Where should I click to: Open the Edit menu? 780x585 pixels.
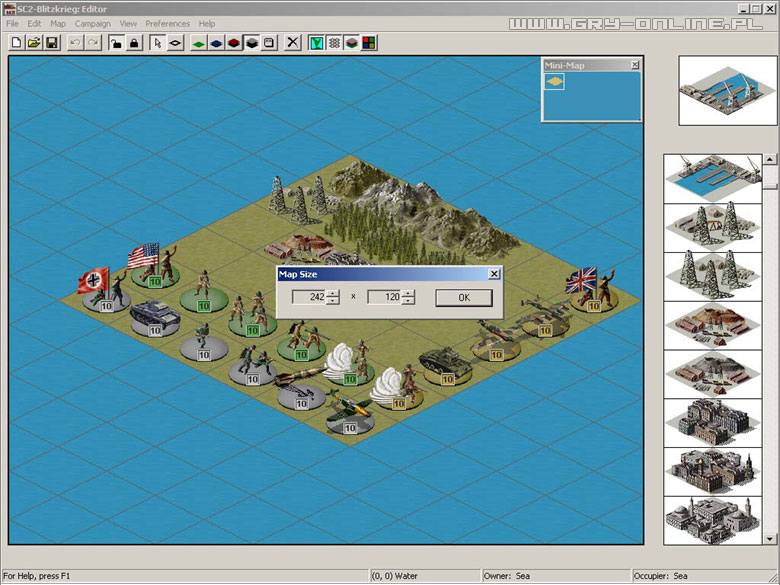(34, 23)
